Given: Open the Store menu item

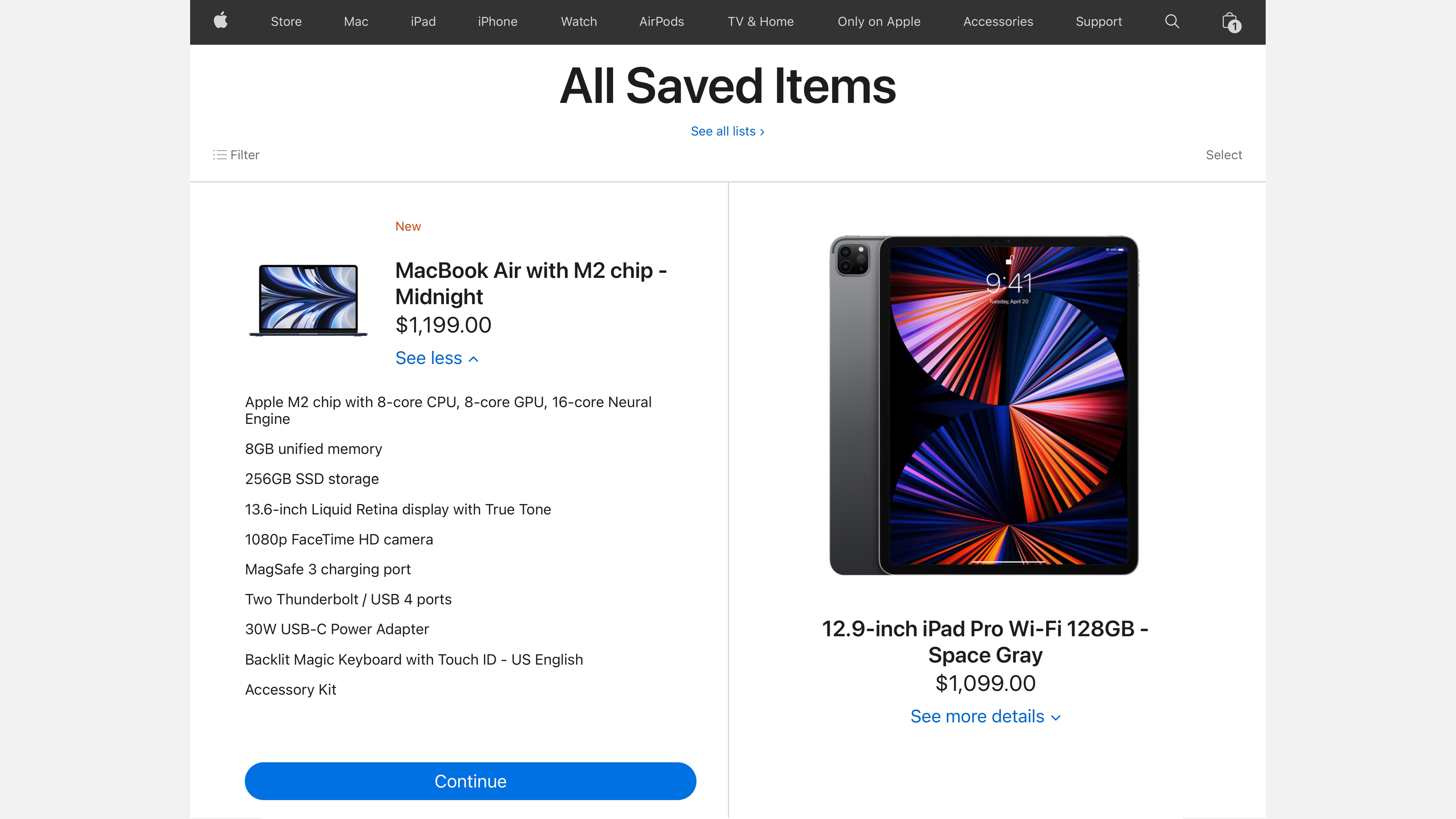Looking at the screenshot, I should click(x=286, y=21).
